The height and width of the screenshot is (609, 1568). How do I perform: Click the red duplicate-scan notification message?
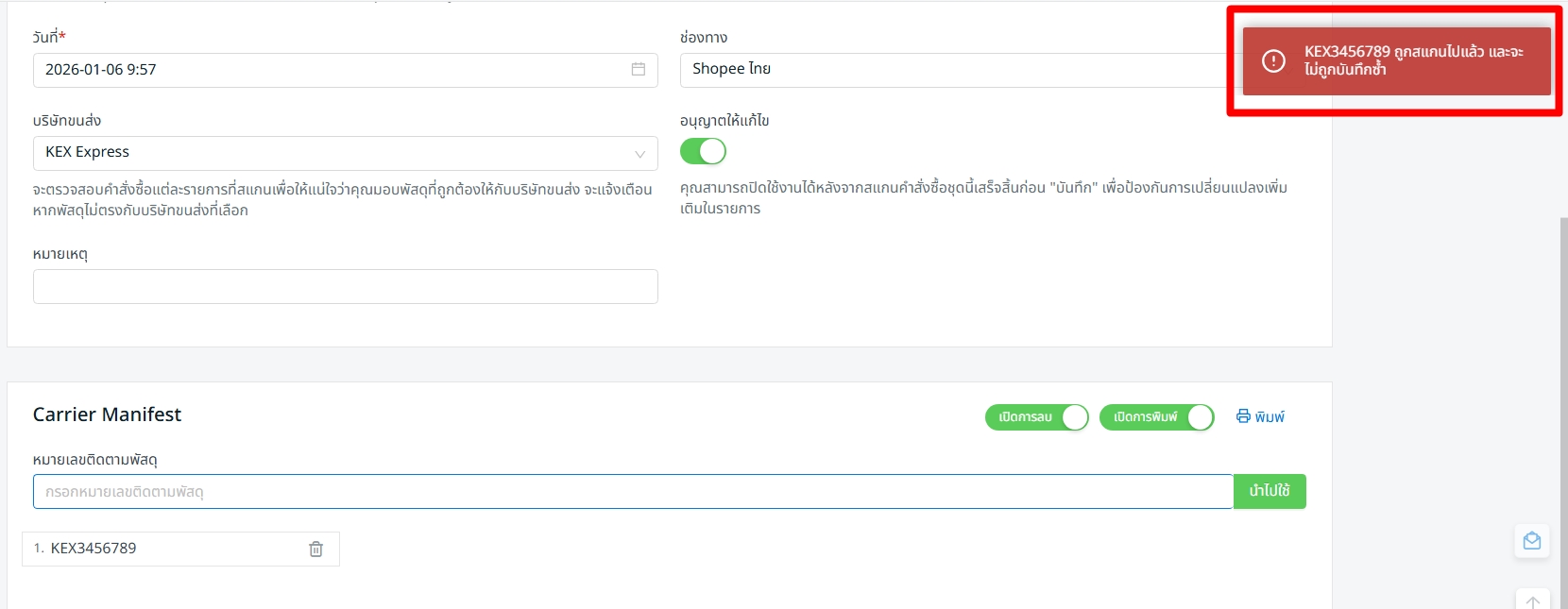1413,60
